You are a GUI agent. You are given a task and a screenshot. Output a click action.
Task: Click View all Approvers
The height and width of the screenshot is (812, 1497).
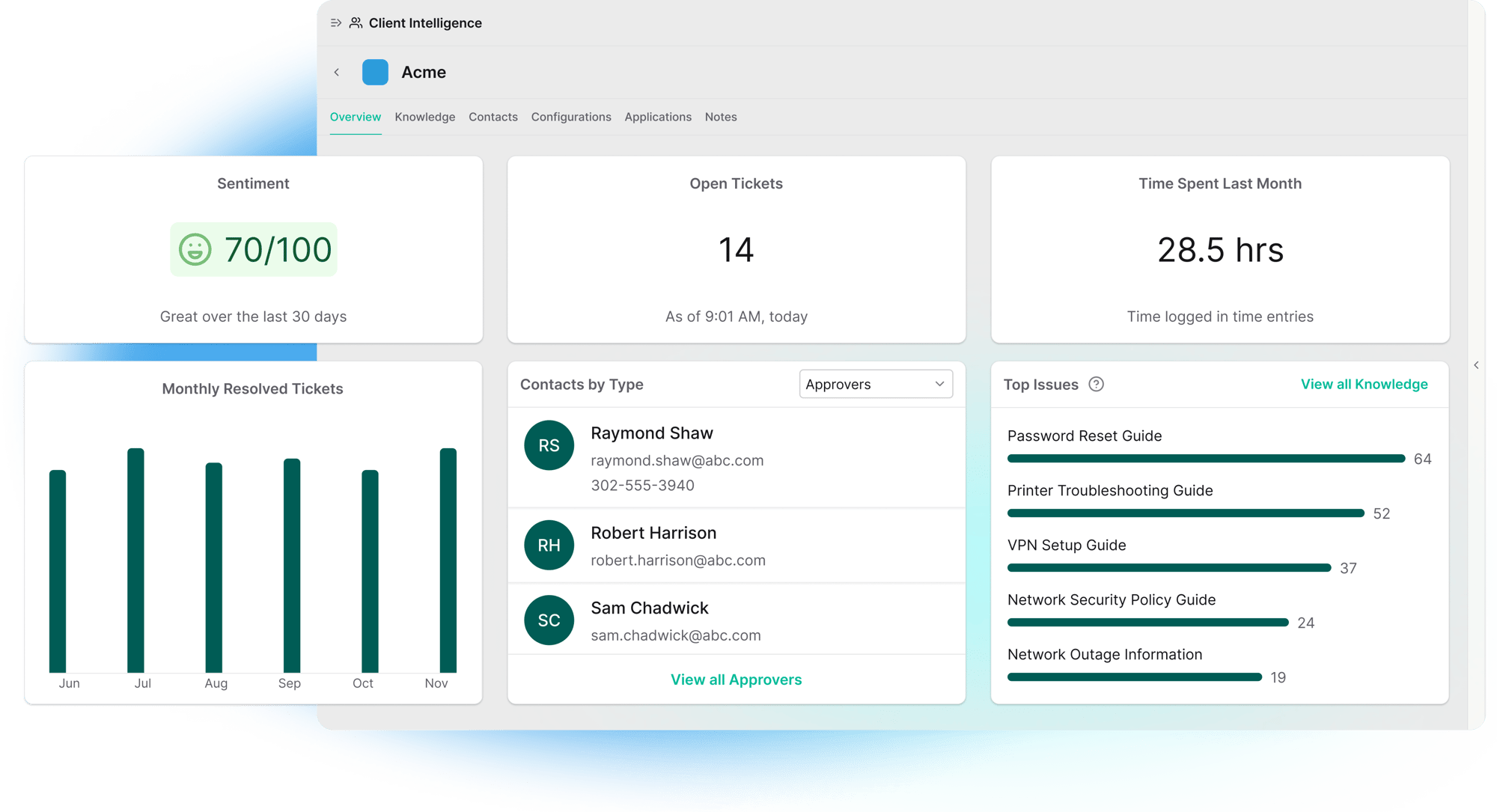(x=736, y=679)
